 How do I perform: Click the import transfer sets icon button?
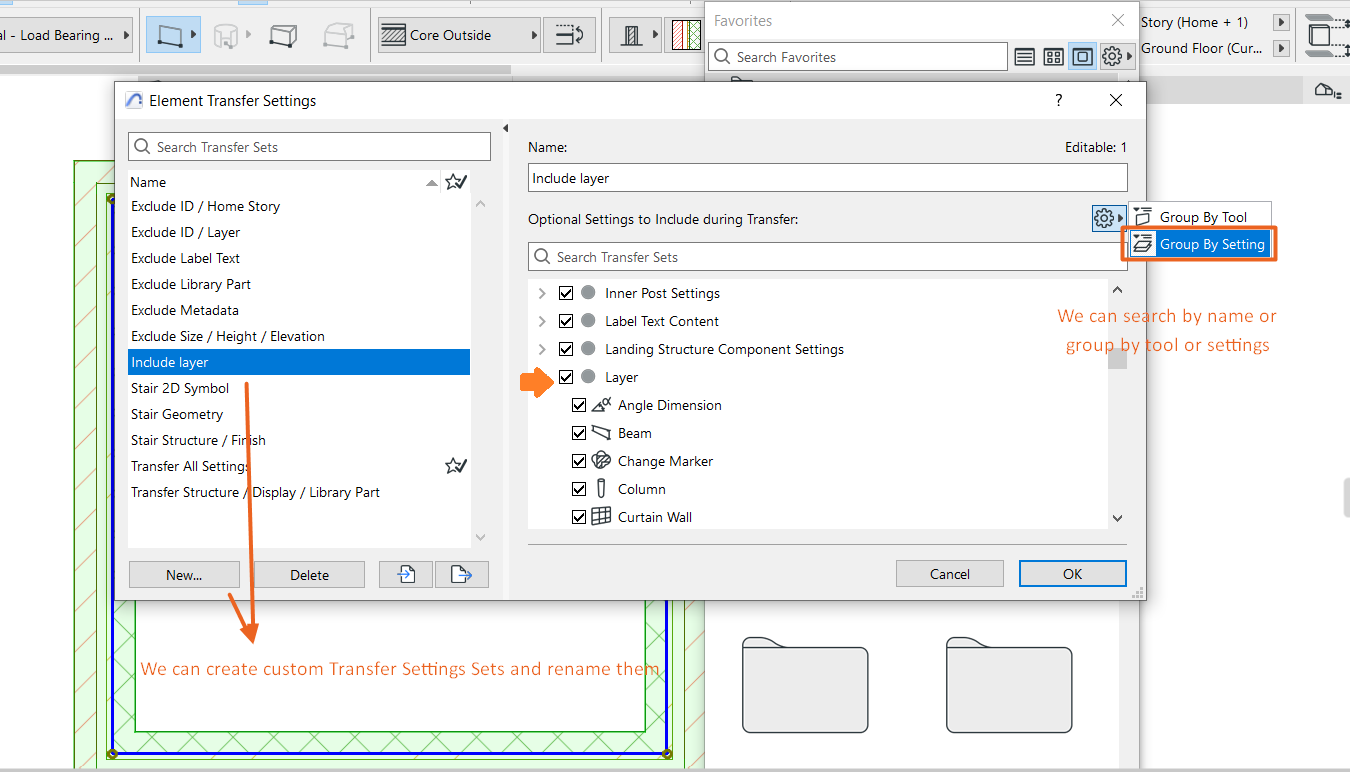[406, 574]
